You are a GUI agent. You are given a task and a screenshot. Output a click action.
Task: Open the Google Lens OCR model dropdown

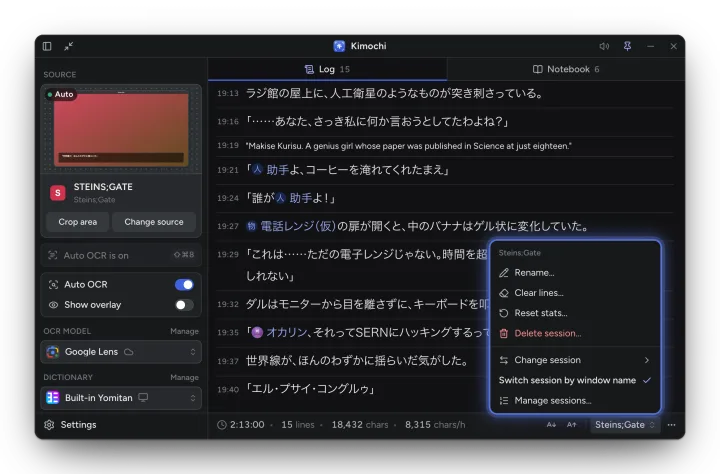(121, 352)
